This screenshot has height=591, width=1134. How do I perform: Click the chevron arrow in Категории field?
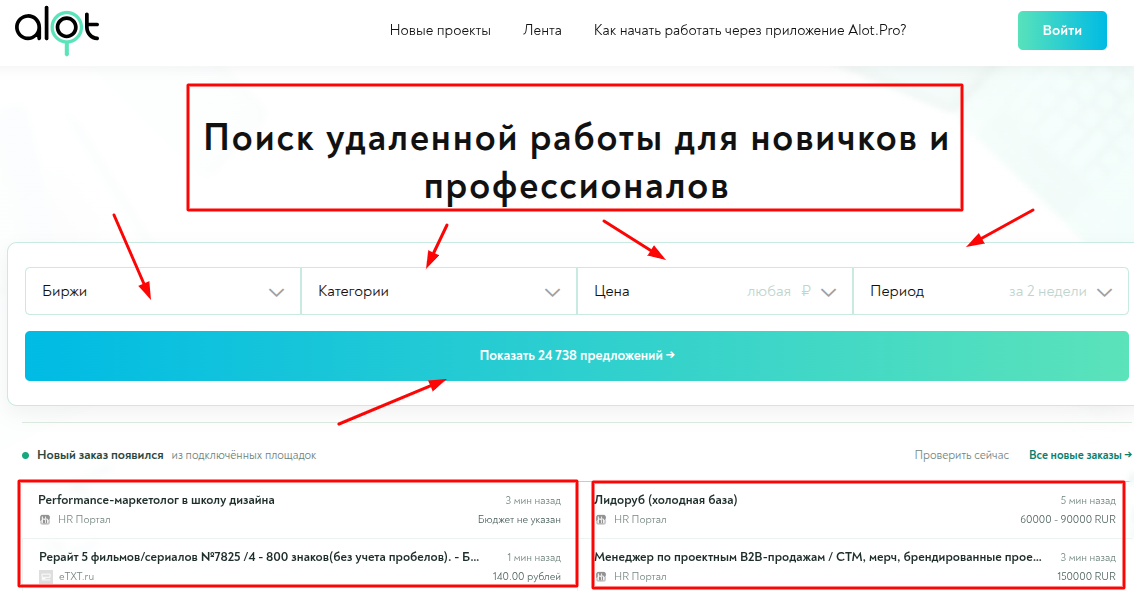553,292
